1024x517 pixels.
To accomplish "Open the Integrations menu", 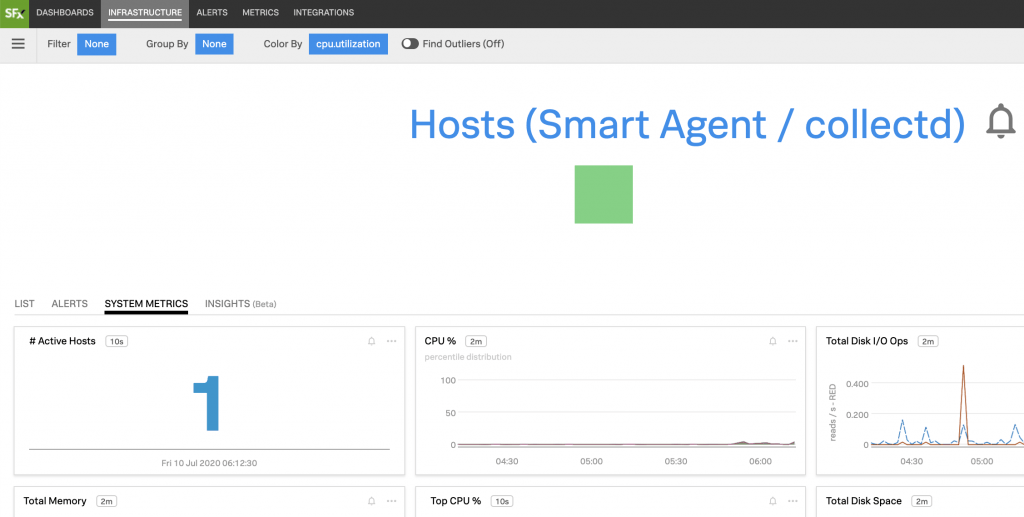I will pos(323,13).
